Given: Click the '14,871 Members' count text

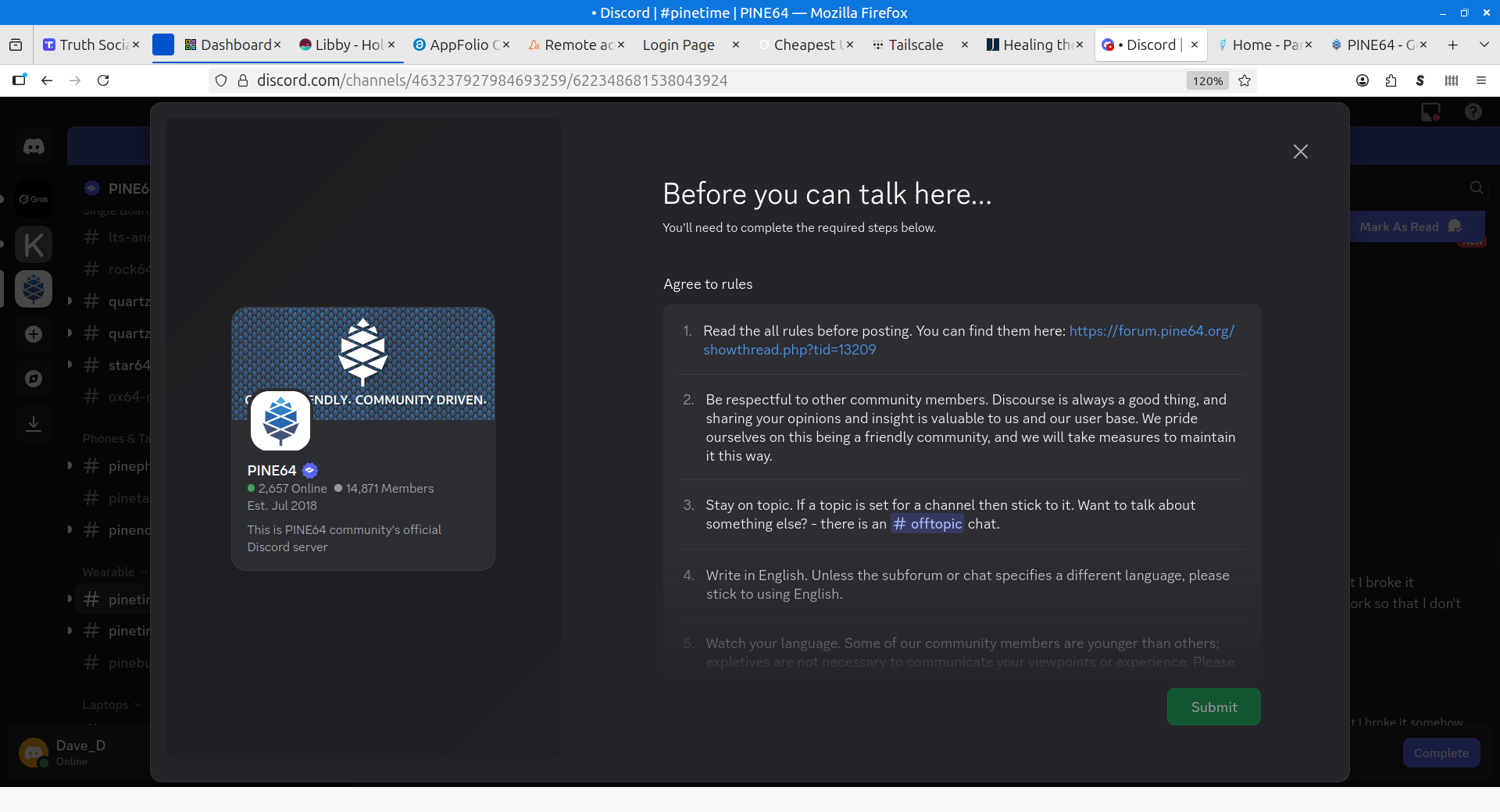Looking at the screenshot, I should (x=390, y=488).
